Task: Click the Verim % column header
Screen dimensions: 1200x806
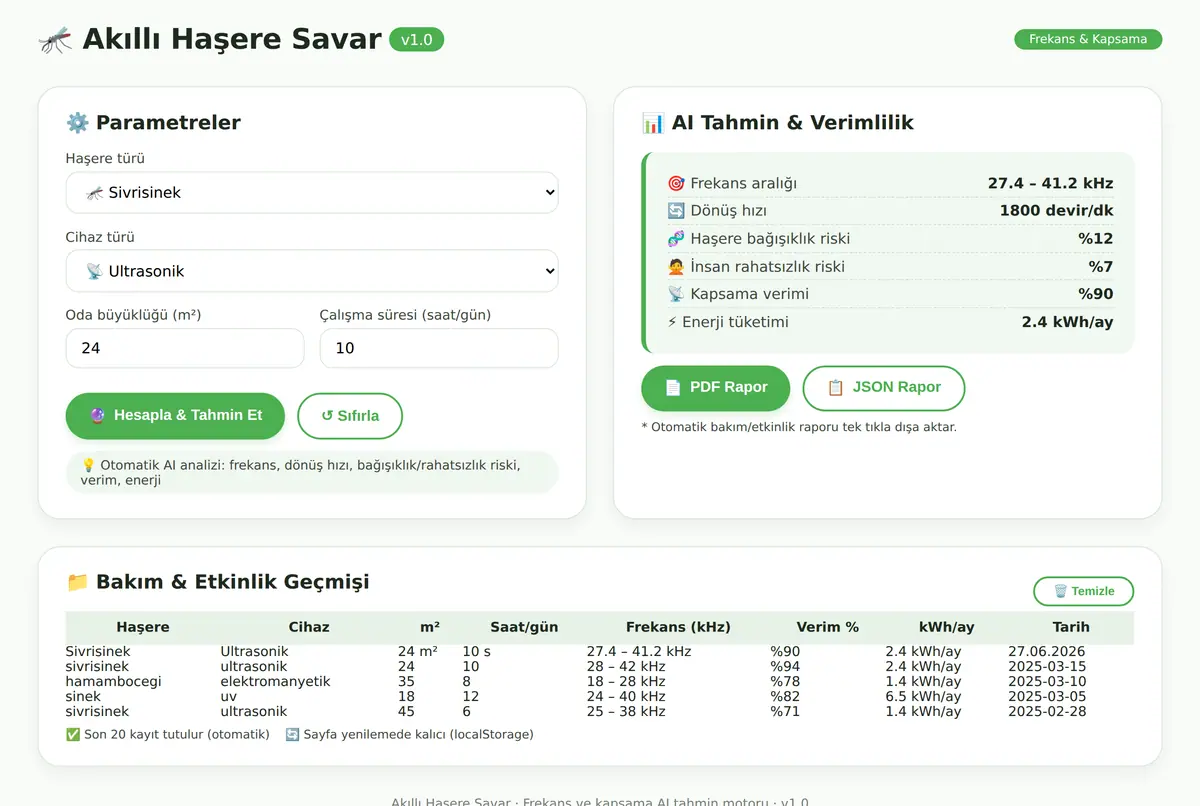Action: tap(828, 627)
